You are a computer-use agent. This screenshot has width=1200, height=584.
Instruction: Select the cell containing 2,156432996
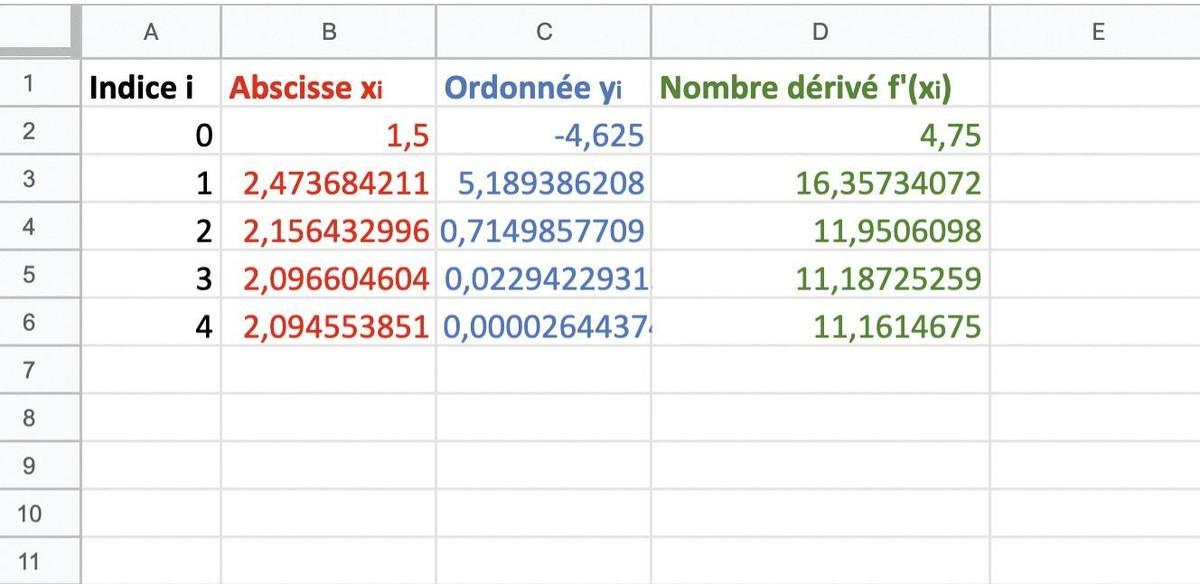click(x=329, y=230)
